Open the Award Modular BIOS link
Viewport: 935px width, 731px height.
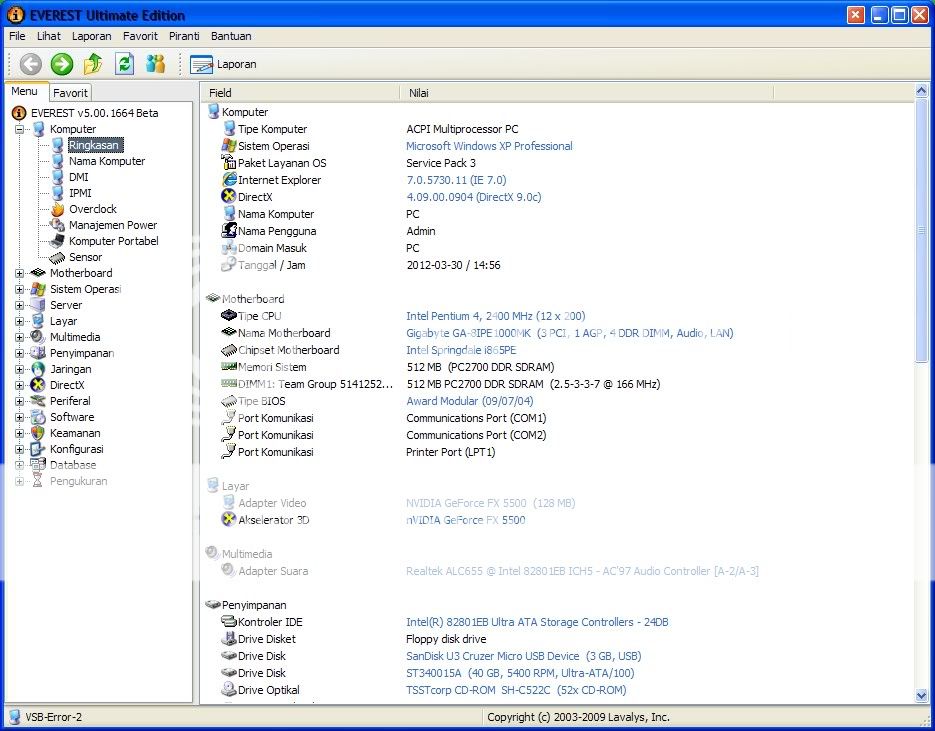coord(470,401)
